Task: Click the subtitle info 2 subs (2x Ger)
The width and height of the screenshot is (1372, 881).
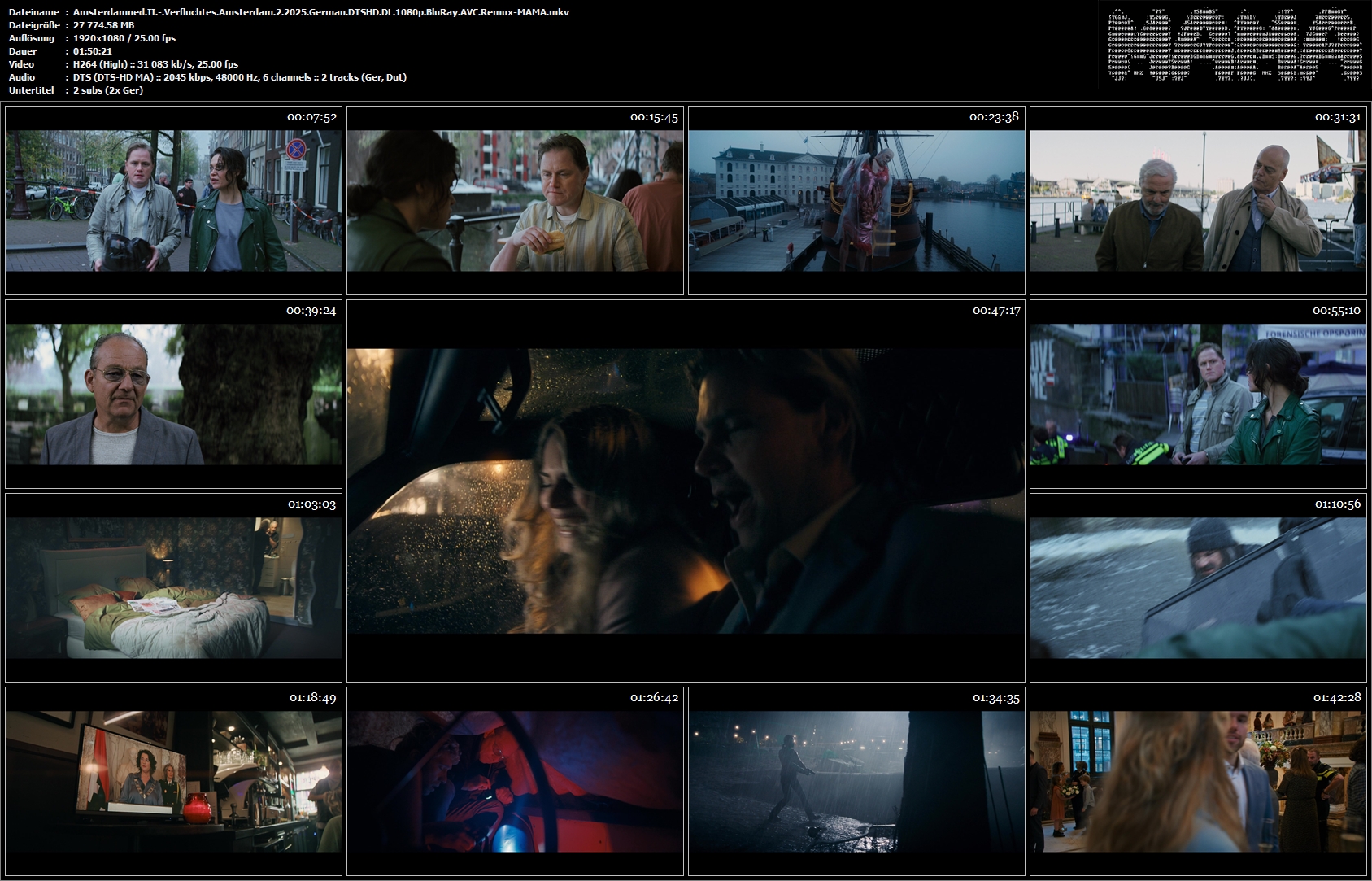Action: [x=108, y=90]
